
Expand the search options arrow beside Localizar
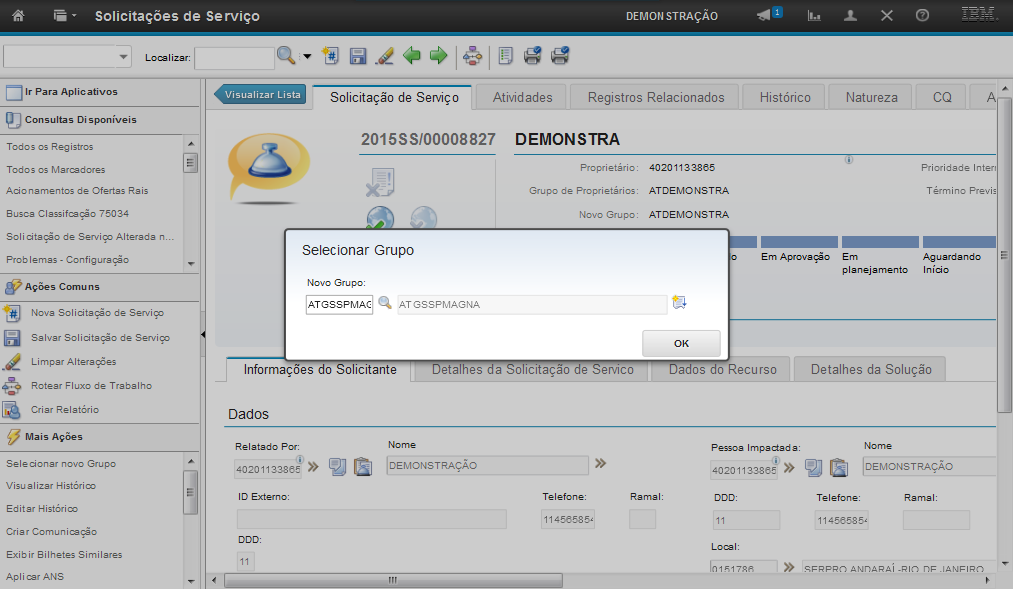click(x=307, y=57)
